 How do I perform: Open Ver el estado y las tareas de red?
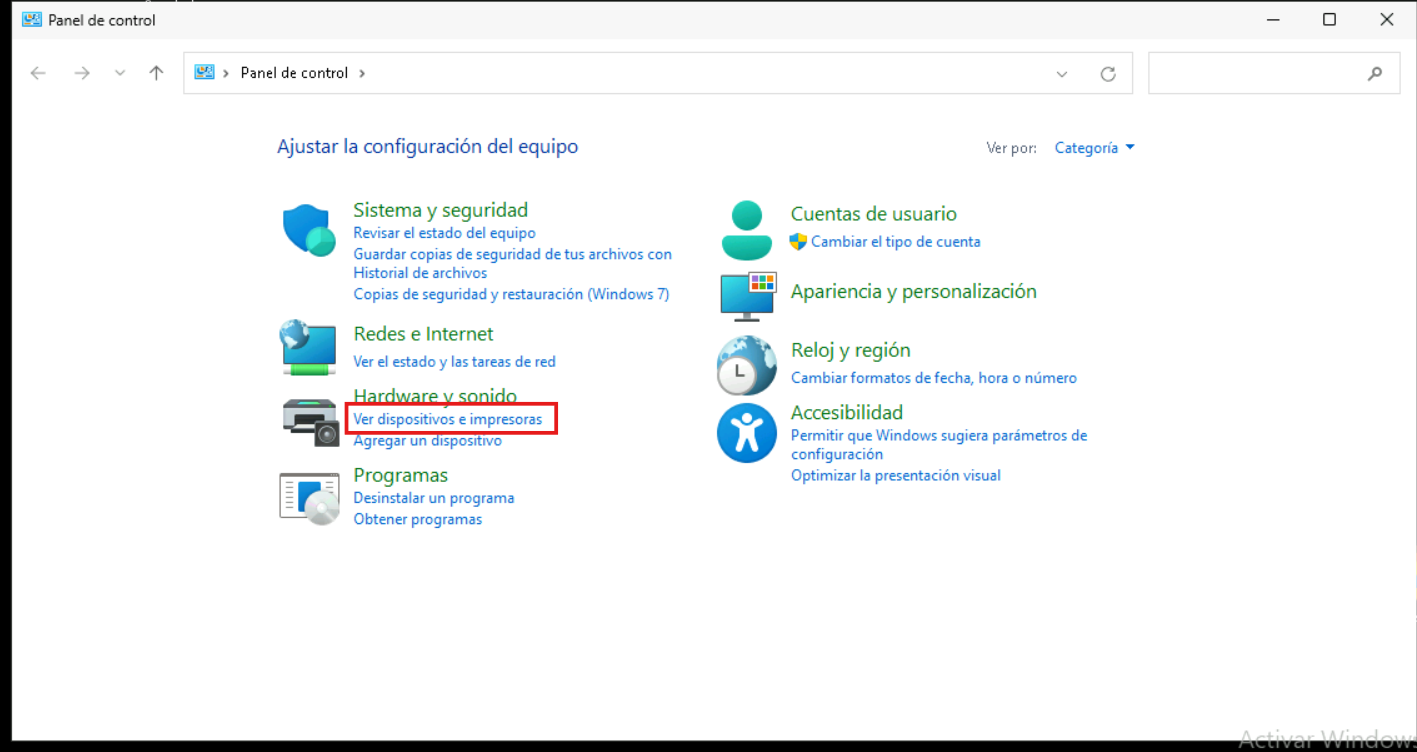coord(454,362)
